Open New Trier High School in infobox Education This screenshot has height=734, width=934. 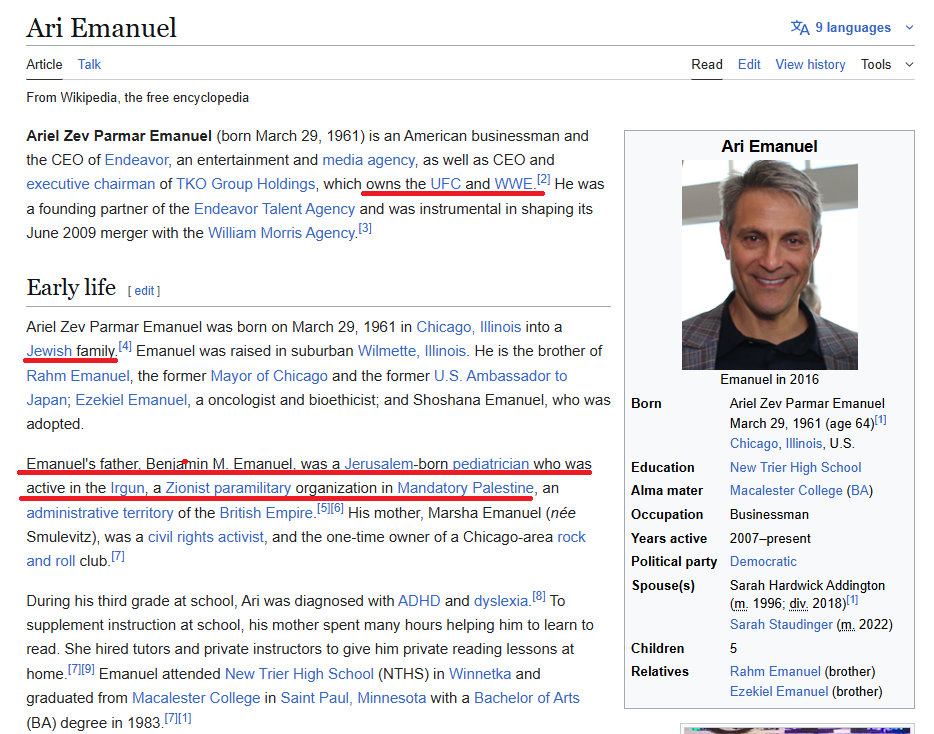(795, 467)
